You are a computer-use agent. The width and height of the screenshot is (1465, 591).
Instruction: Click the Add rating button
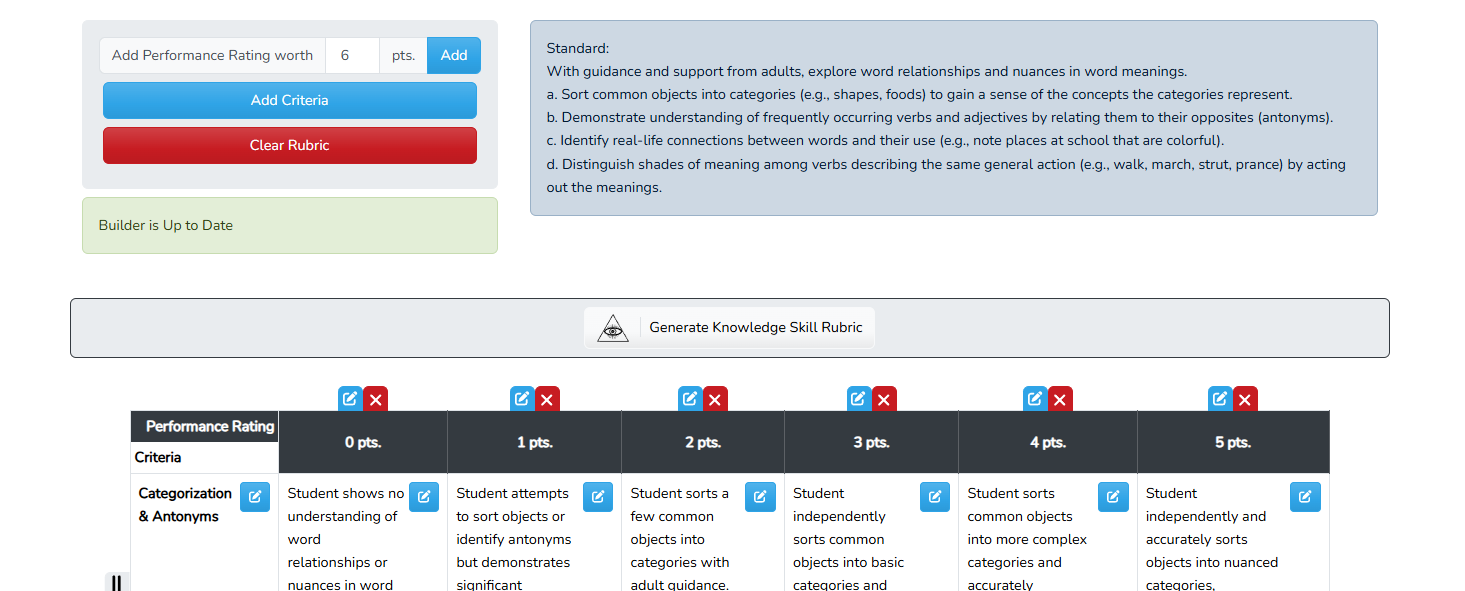[x=454, y=56]
